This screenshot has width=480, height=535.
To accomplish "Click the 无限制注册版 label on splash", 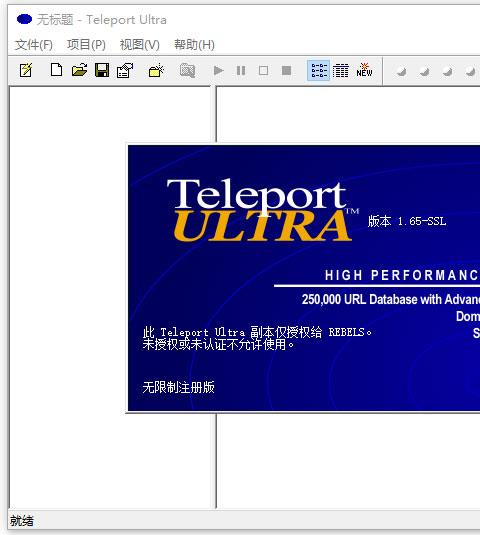I will tap(178, 387).
